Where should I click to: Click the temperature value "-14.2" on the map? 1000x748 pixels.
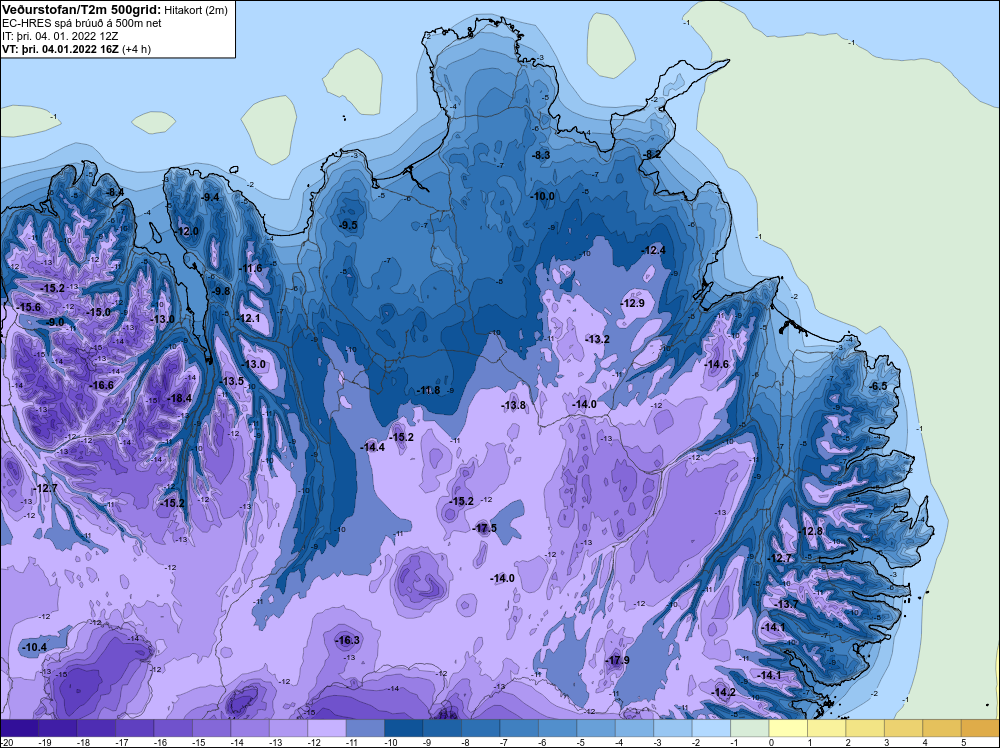click(723, 693)
